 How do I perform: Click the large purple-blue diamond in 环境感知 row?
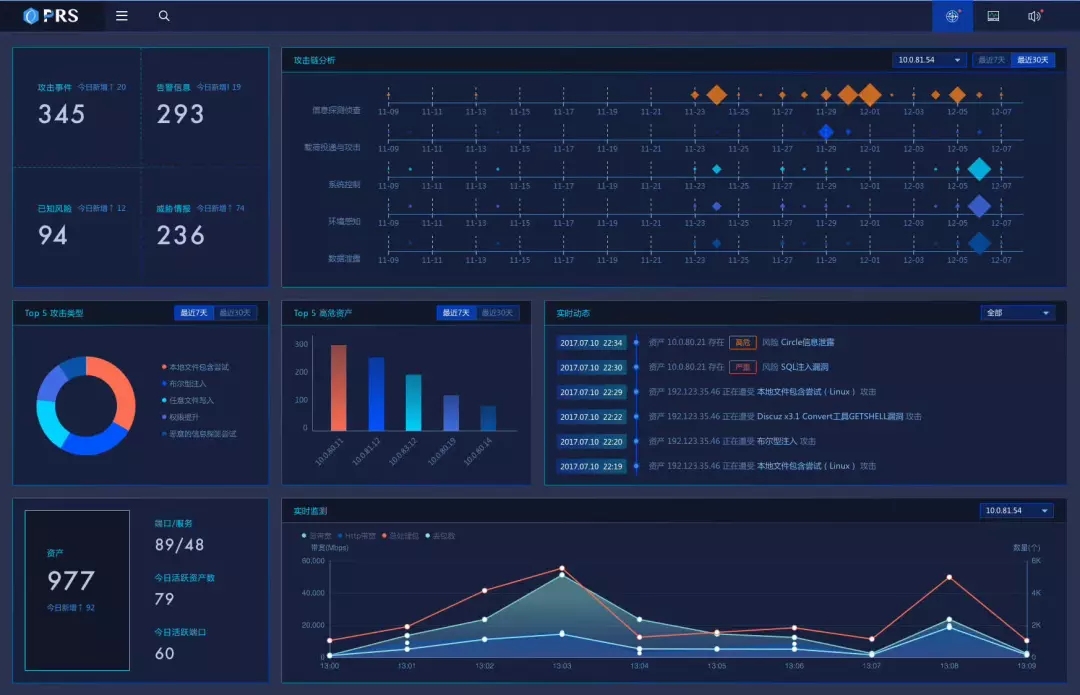tap(979, 206)
